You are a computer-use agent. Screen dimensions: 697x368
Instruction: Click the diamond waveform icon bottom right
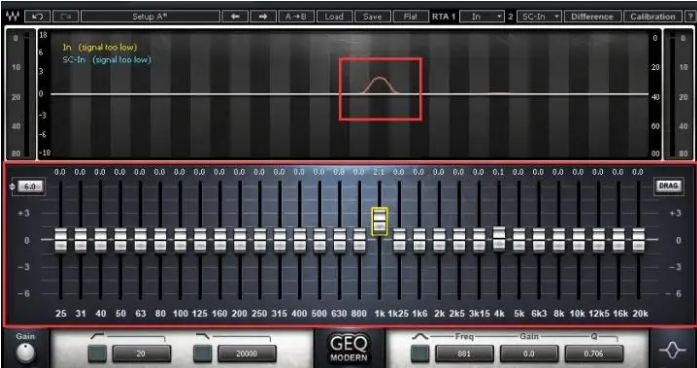coord(673,350)
